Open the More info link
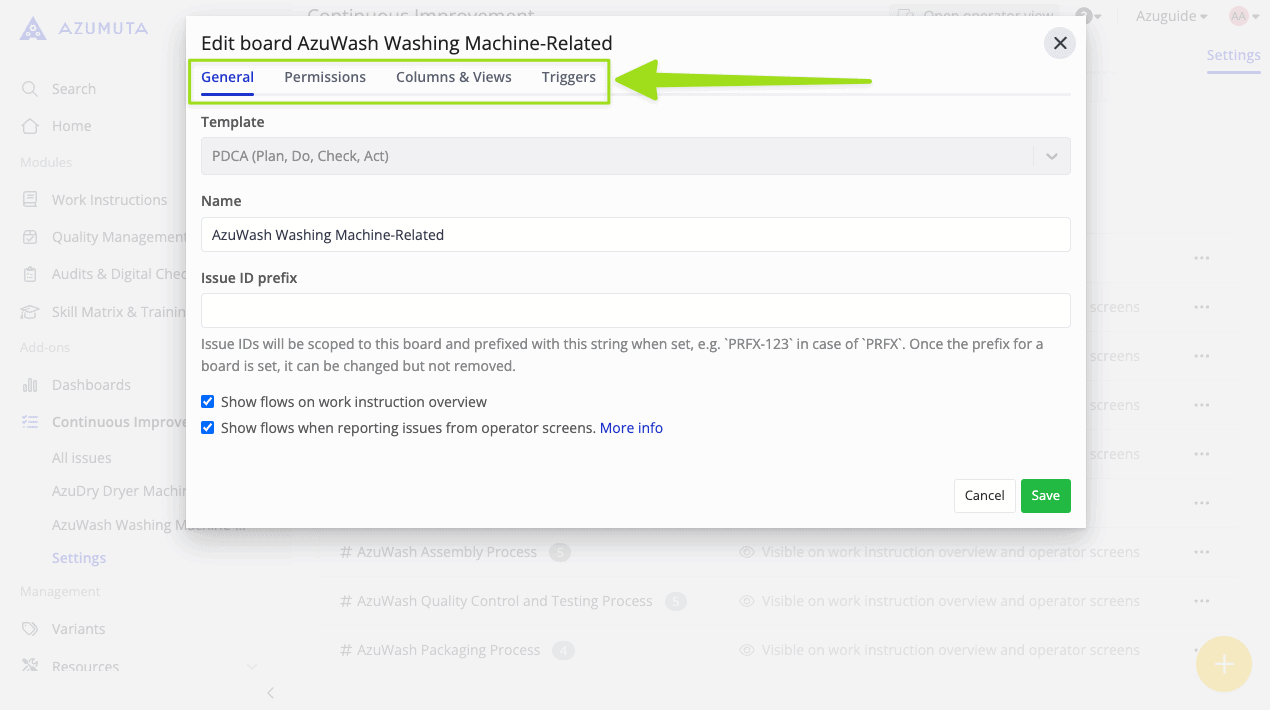The width and height of the screenshot is (1270, 710). click(x=631, y=428)
